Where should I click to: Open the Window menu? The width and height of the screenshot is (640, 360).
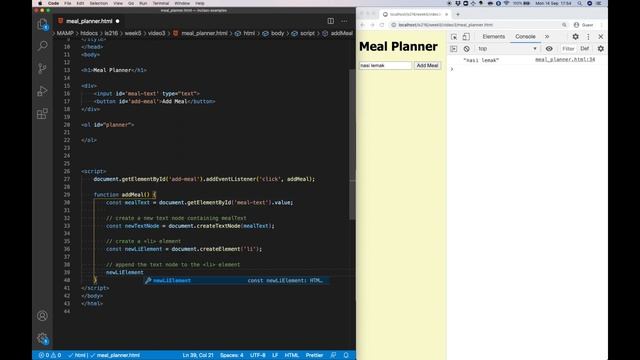tap(182, 3)
